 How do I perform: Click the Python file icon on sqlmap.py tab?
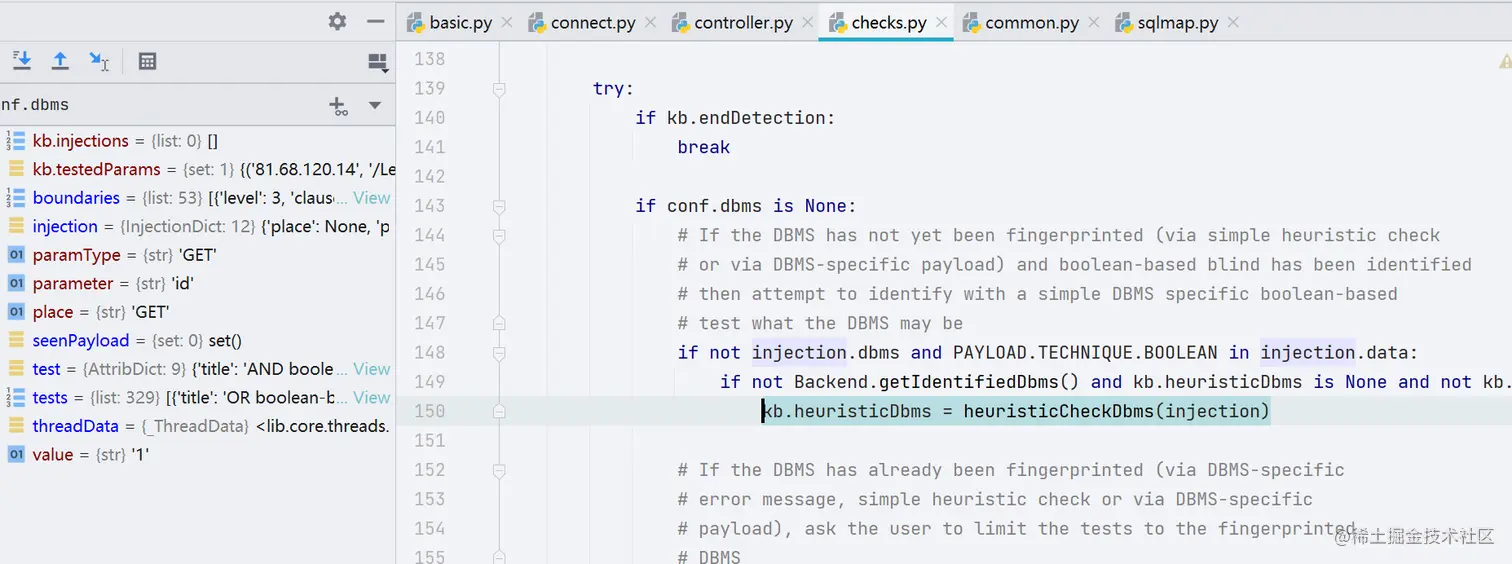[1122, 22]
